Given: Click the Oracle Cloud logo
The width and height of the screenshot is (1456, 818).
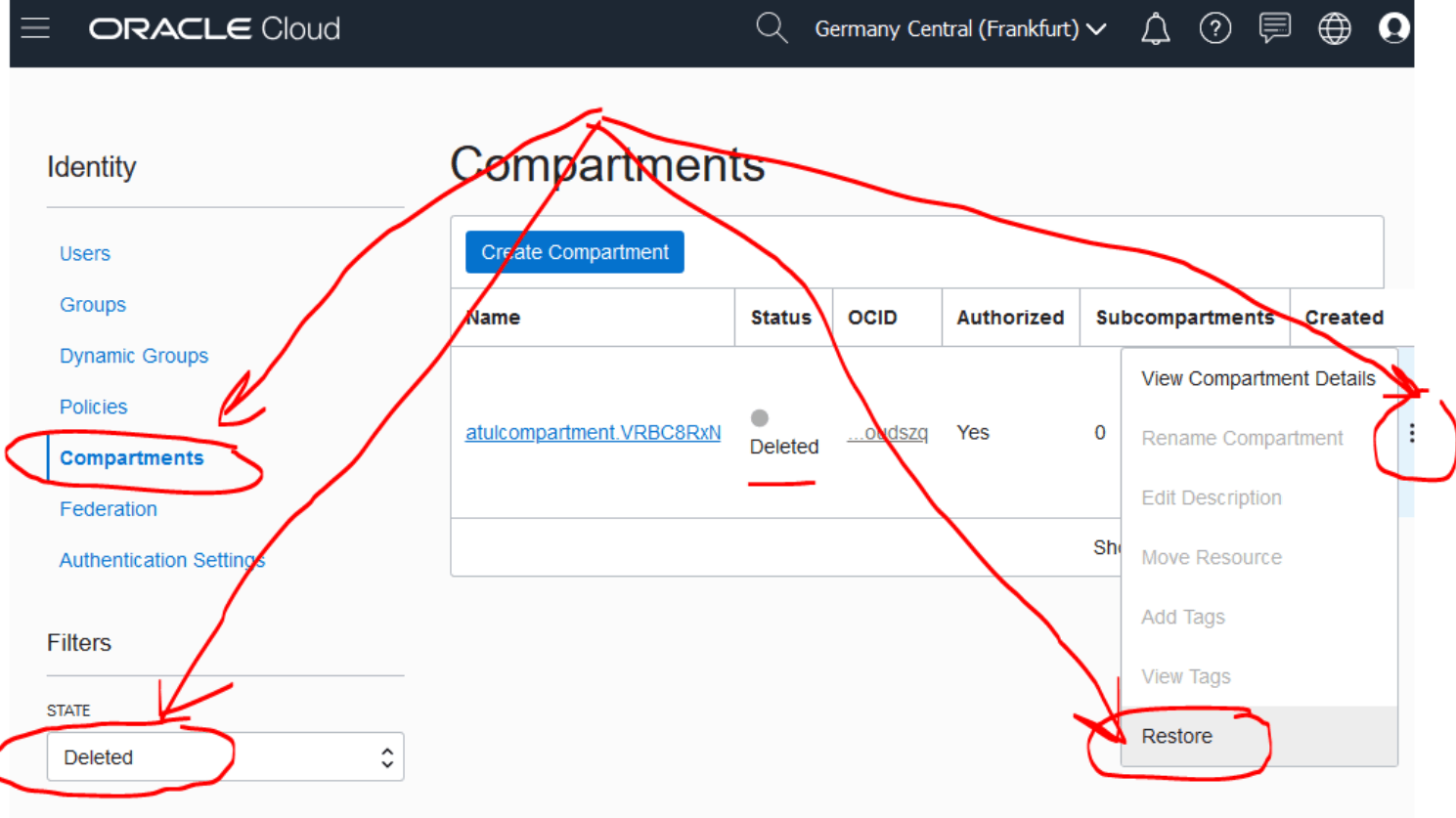Looking at the screenshot, I should pyautogui.click(x=213, y=28).
